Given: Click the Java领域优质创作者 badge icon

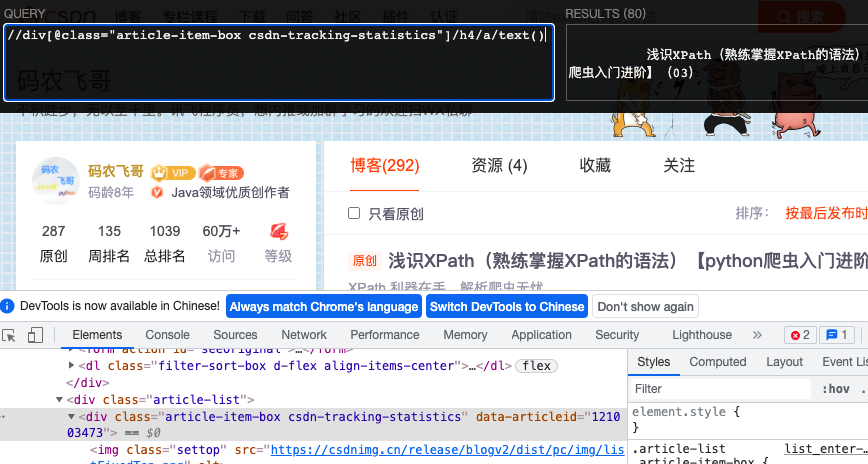Looking at the screenshot, I should pos(157,192).
